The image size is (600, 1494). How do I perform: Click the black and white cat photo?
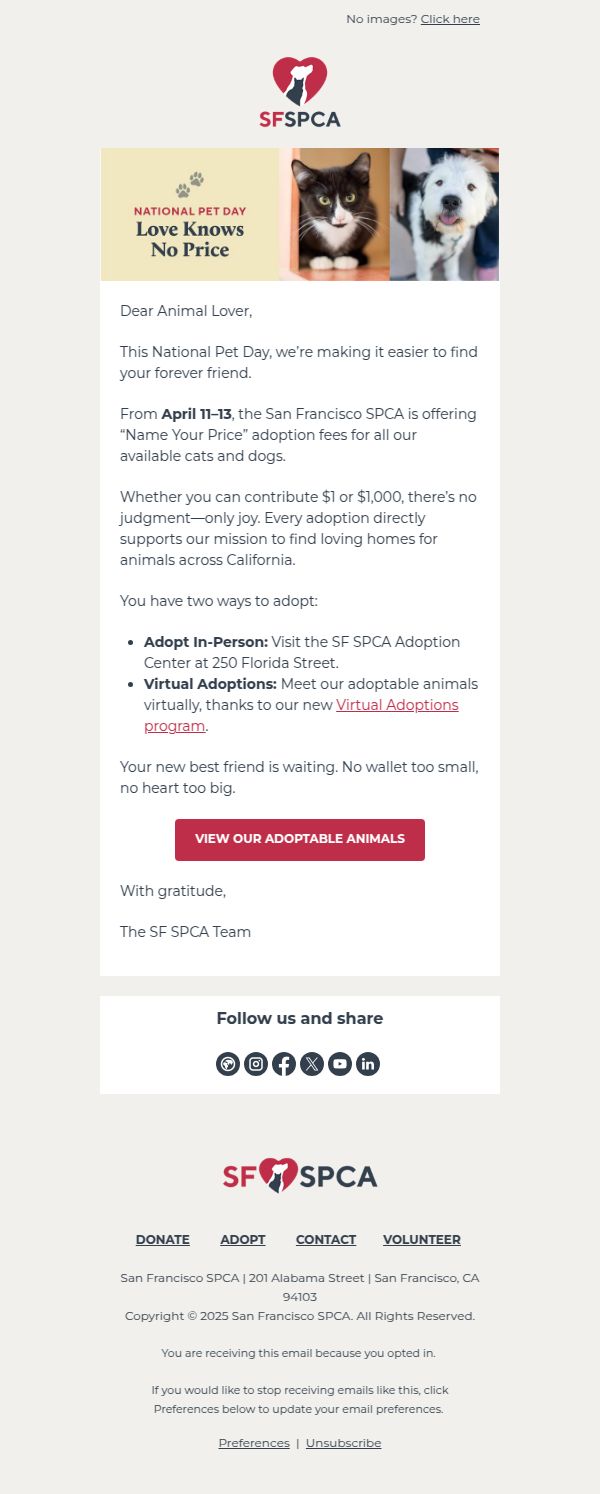click(335, 215)
